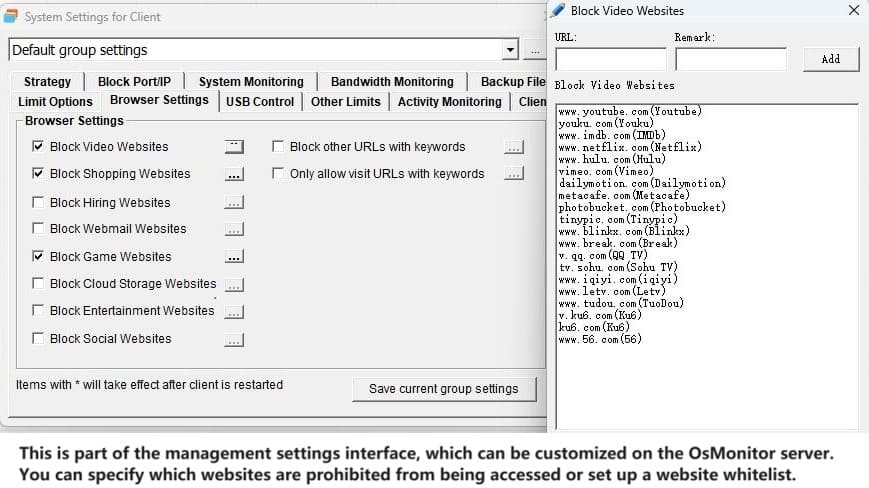Screen dimensions: 869x488
Task: Select www.hulu.com(Hulu) list entry
Action: pyautogui.click(x=612, y=160)
